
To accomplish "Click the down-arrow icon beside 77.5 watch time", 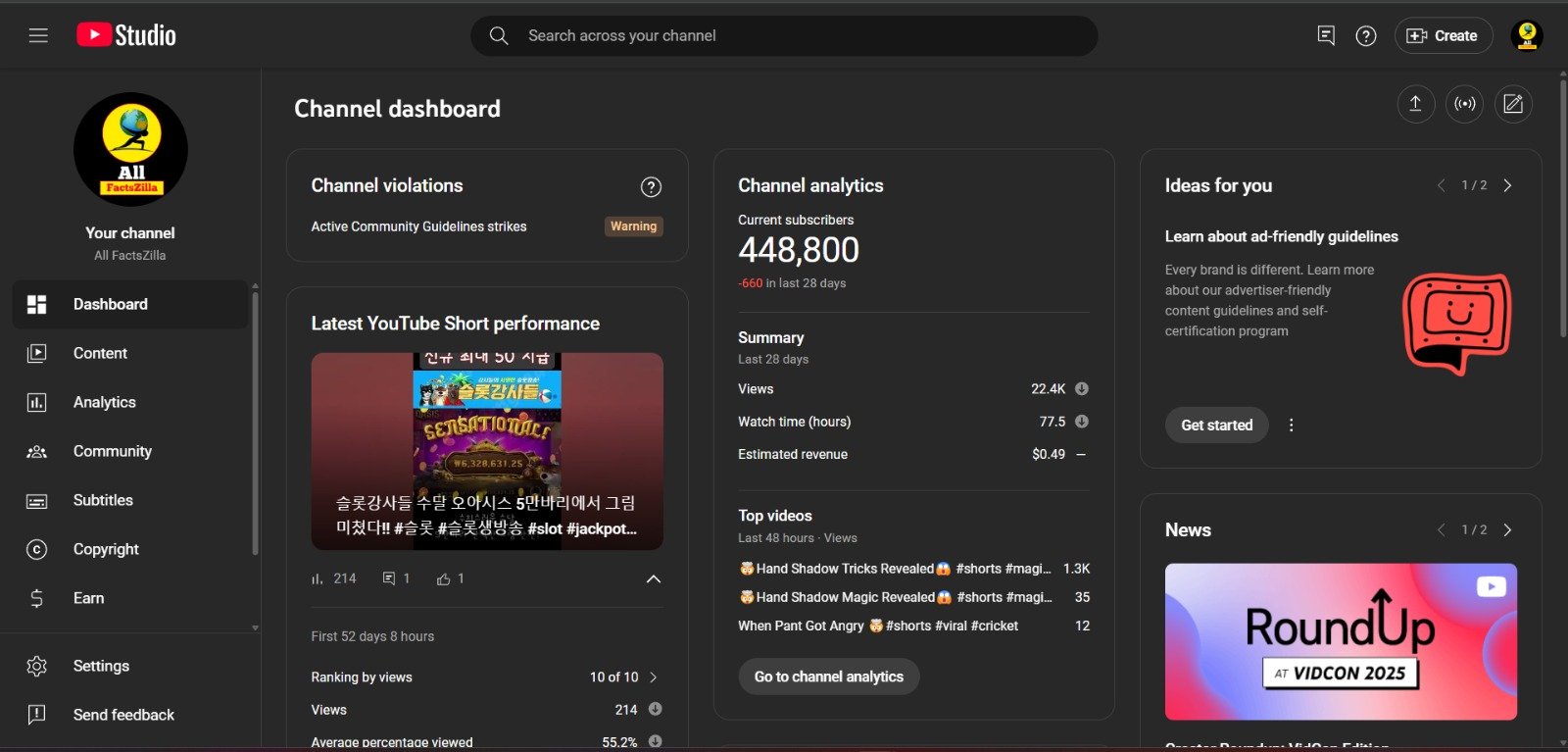I will 1082,422.
